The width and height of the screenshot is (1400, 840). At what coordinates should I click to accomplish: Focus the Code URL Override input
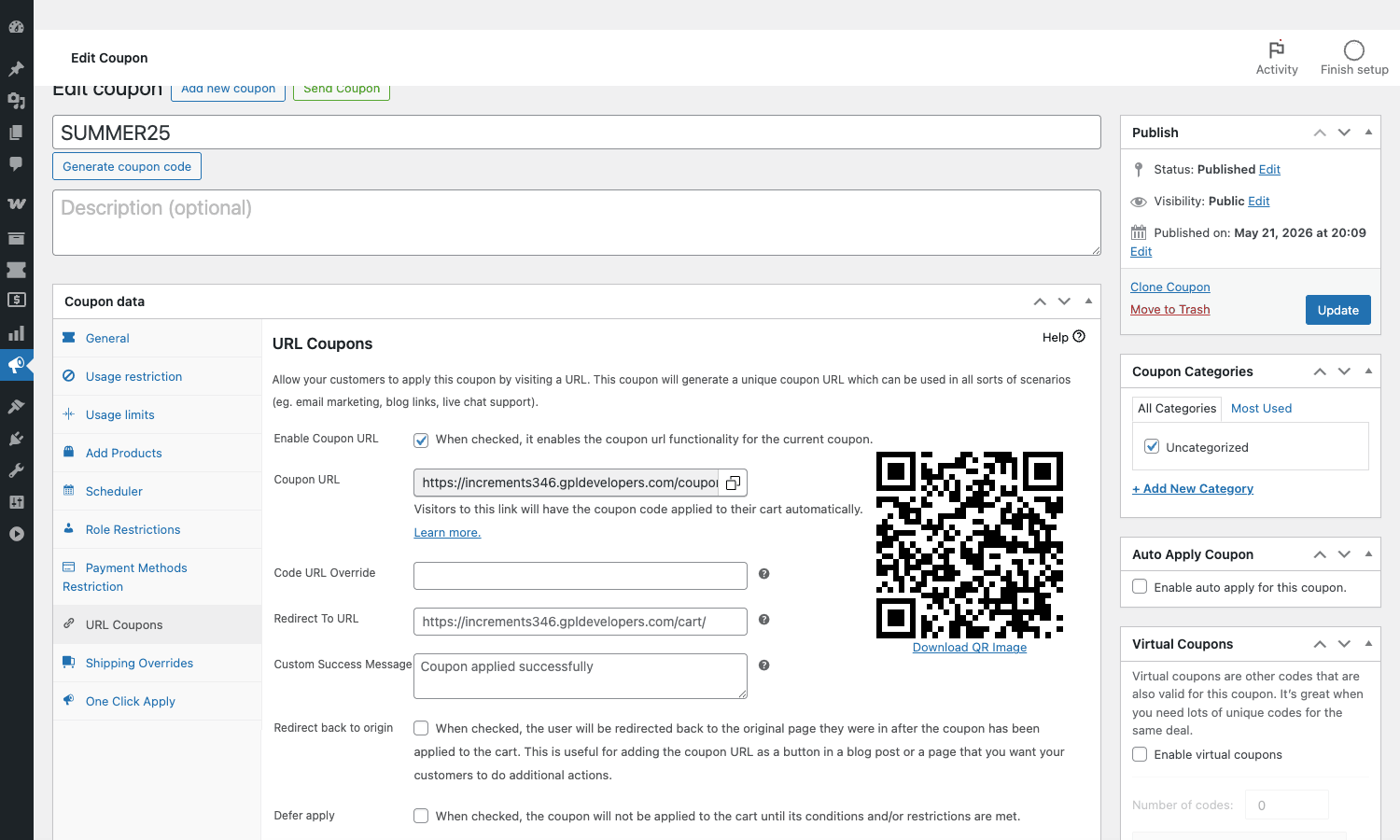(581, 576)
